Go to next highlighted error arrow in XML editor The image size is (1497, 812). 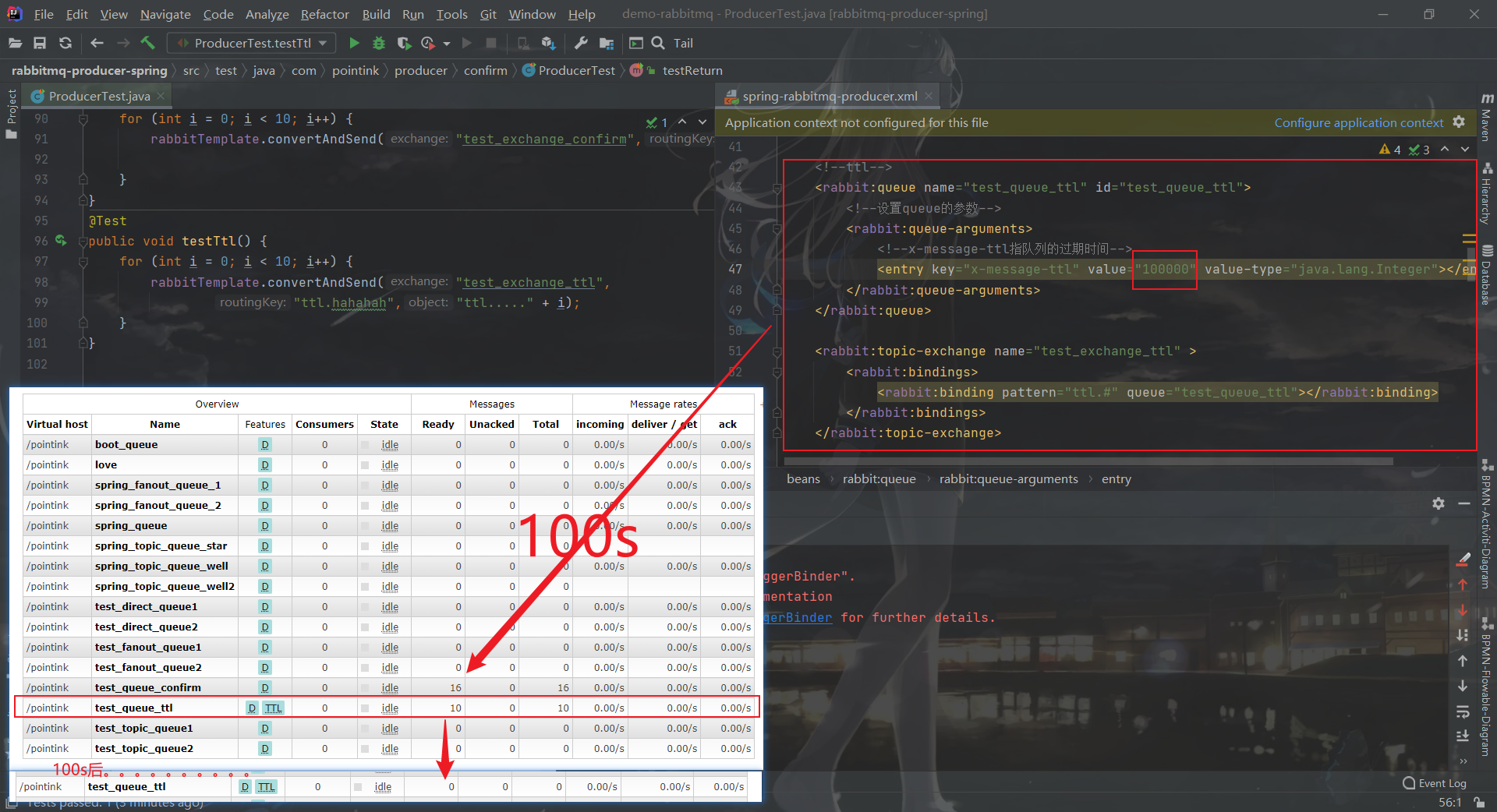pos(1464,150)
